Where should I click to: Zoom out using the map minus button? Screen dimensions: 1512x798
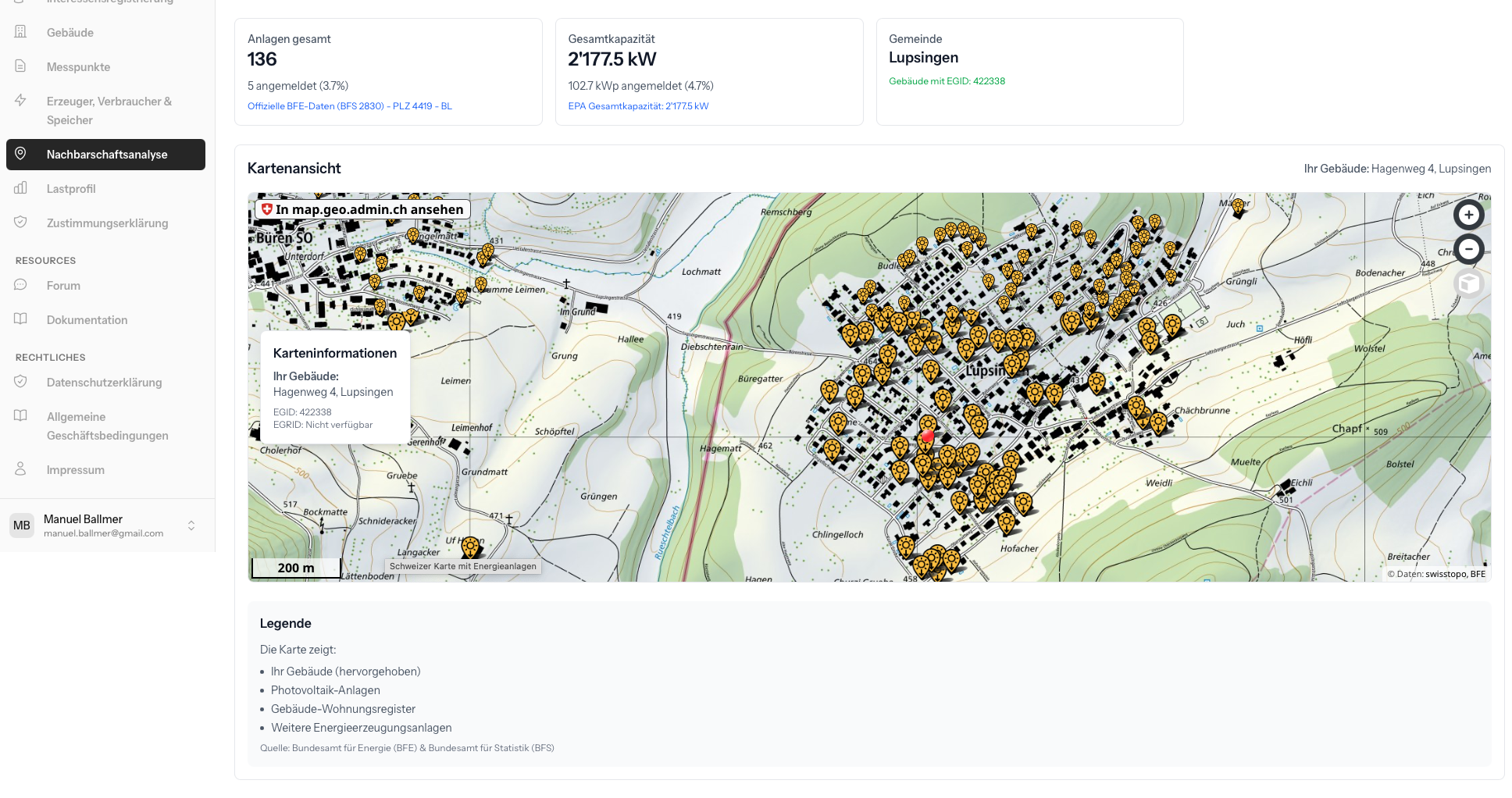pos(1468,249)
